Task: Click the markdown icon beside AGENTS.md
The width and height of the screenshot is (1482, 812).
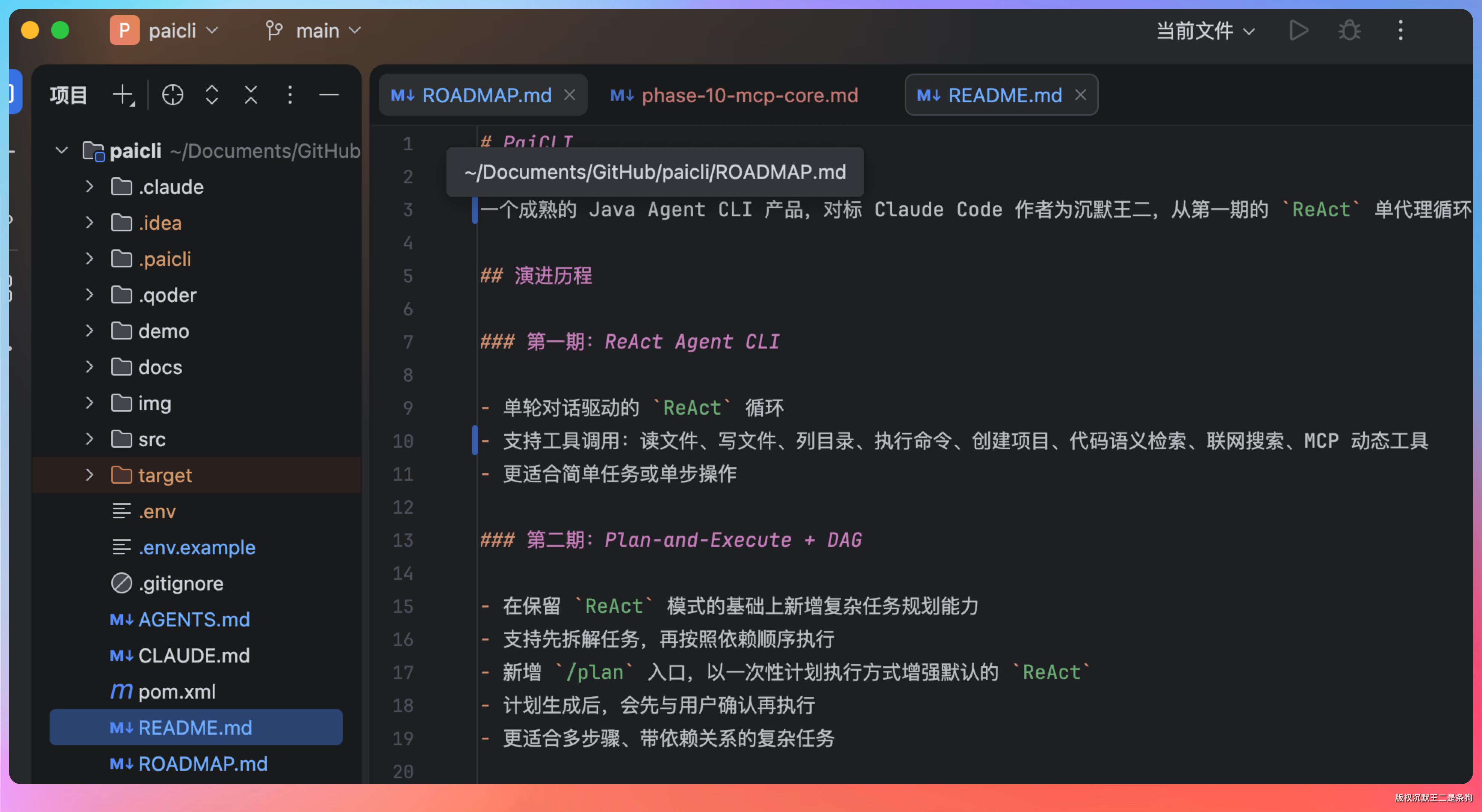Action: pos(121,619)
